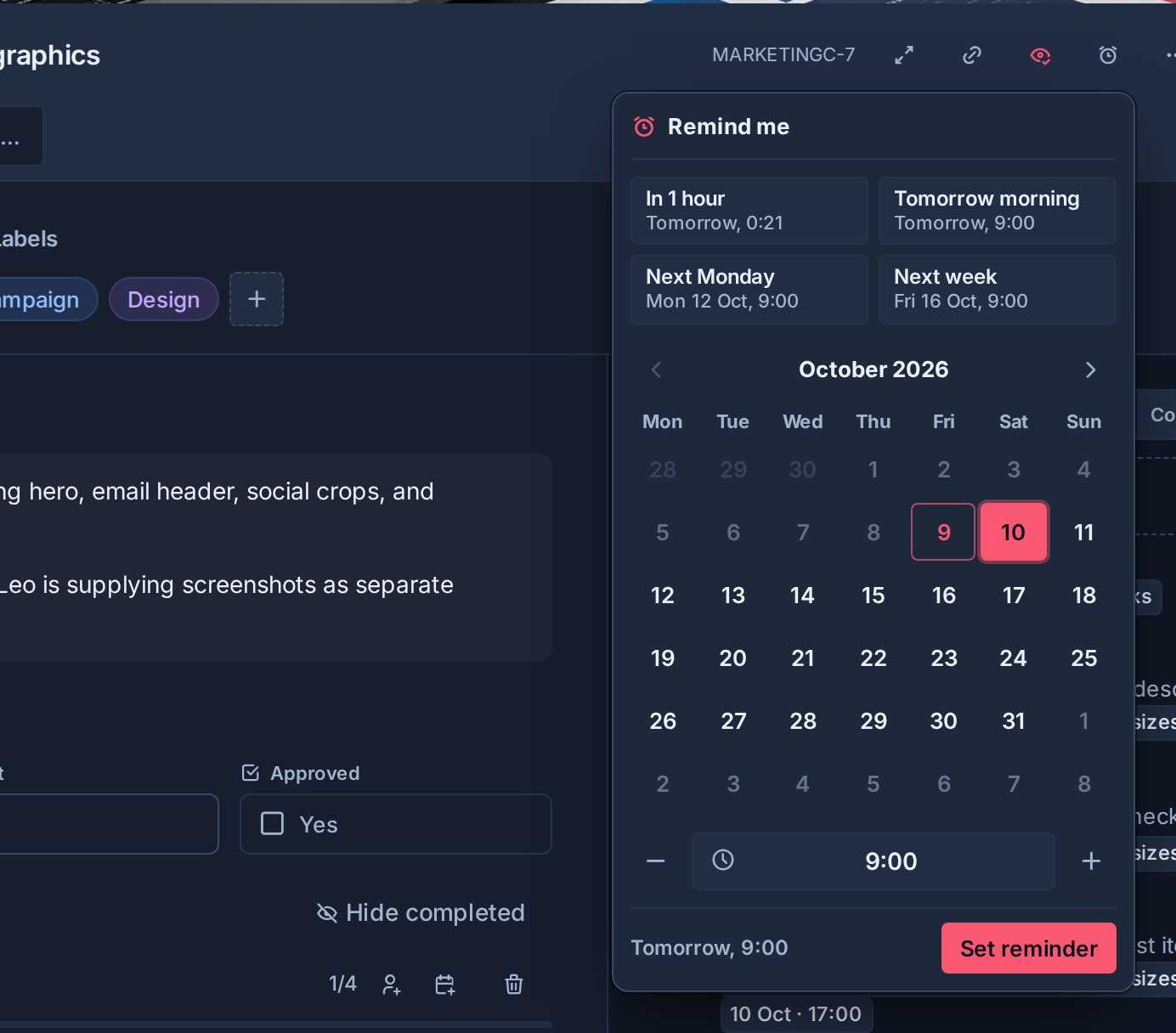Click the Design label chip
The width and height of the screenshot is (1176, 1033).
tap(163, 299)
